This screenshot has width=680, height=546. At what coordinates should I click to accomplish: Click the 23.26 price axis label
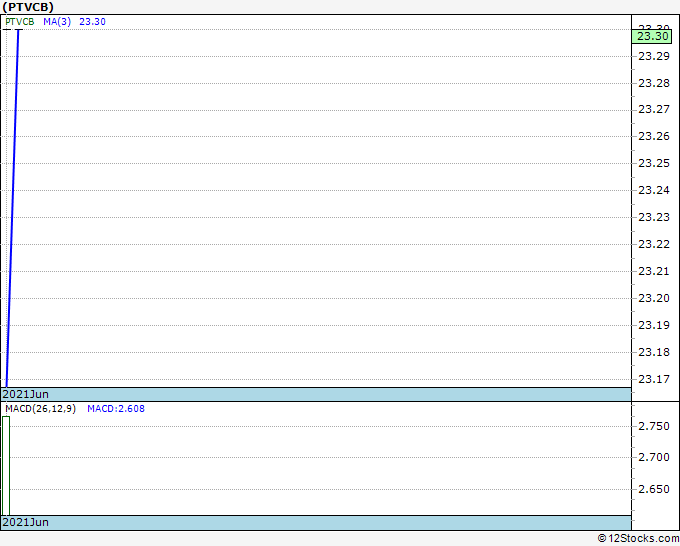654,136
